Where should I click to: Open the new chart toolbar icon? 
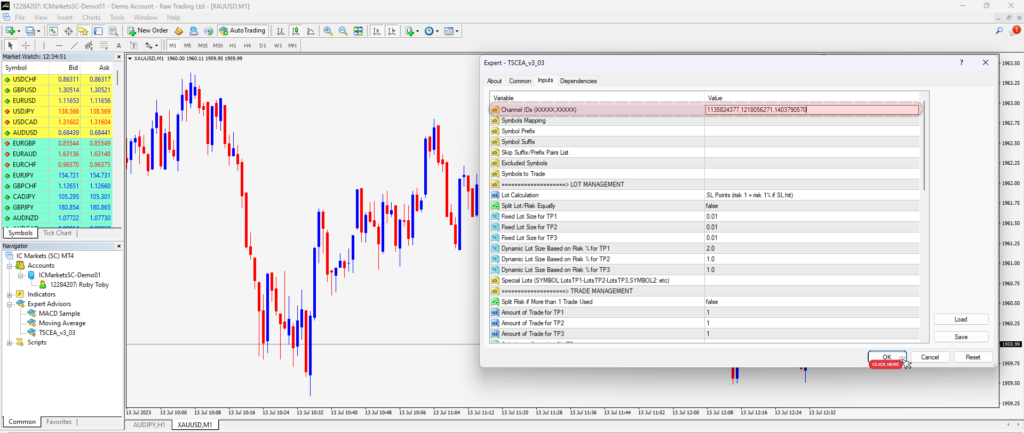(11, 31)
